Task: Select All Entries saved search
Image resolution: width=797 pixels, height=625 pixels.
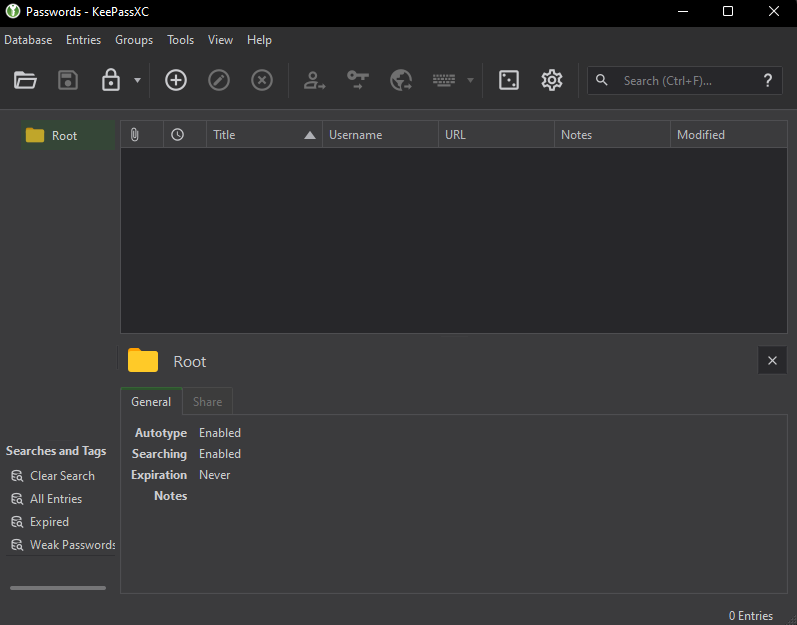Action: 56,498
